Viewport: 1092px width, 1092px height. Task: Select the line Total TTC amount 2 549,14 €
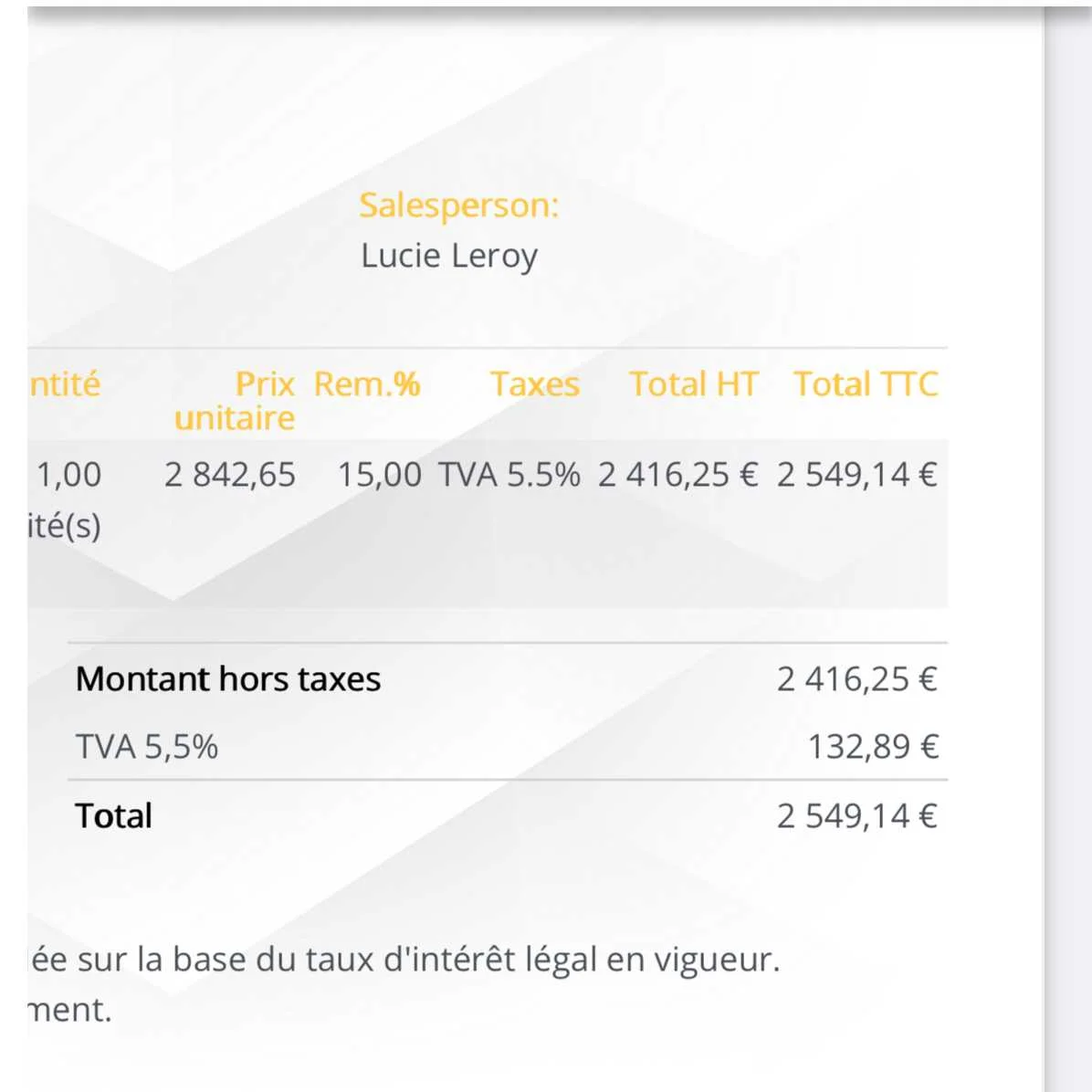857,475
